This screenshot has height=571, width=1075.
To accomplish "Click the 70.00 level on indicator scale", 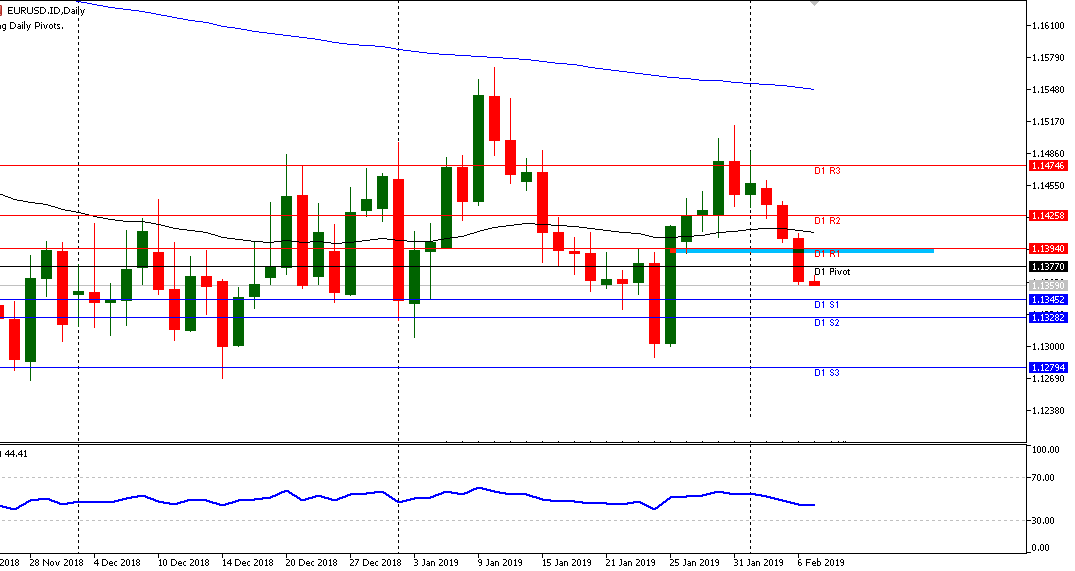I will coord(1045,478).
